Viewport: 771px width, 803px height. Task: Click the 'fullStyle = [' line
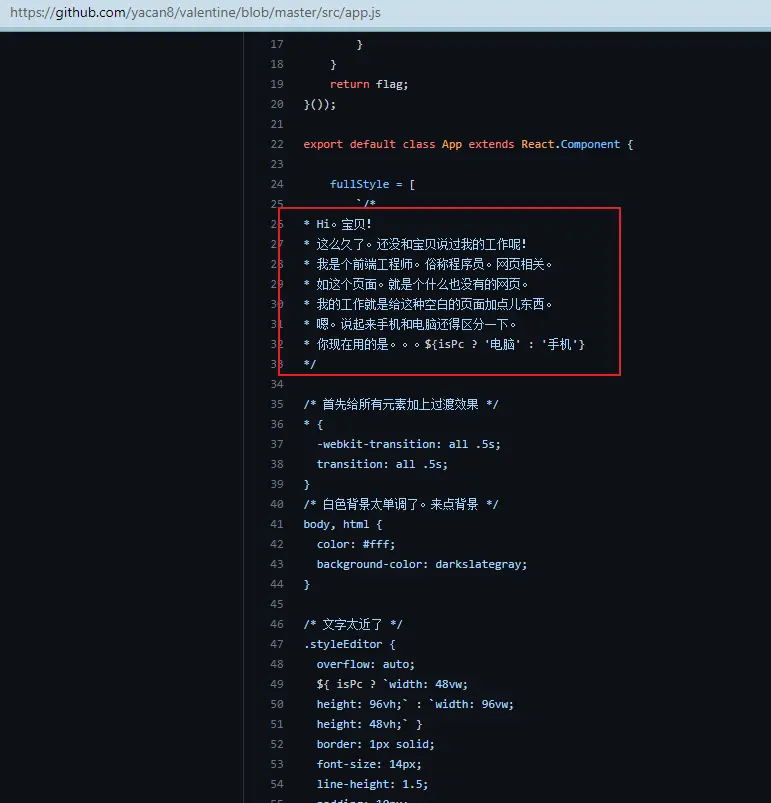pos(372,184)
